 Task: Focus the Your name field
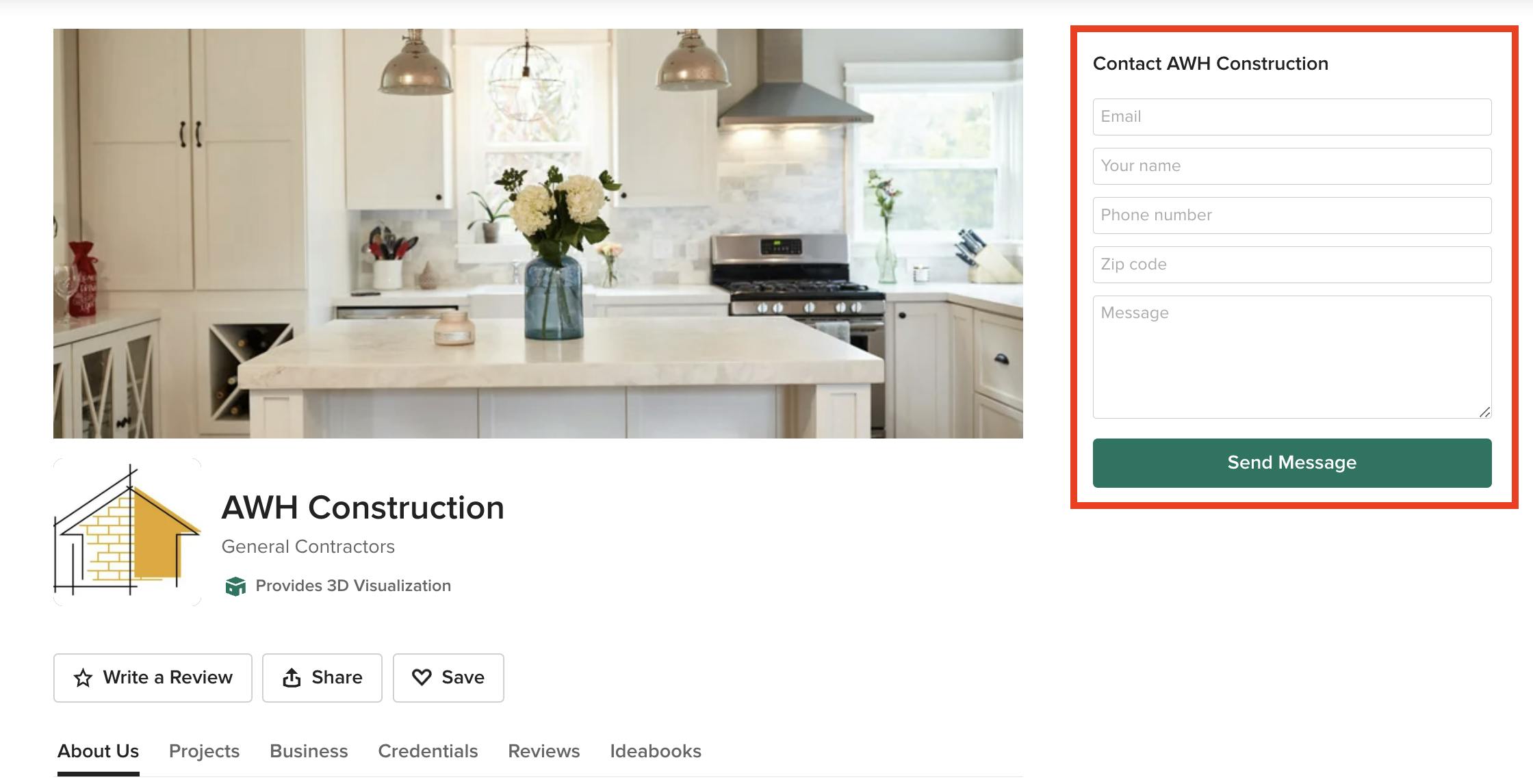[1292, 166]
